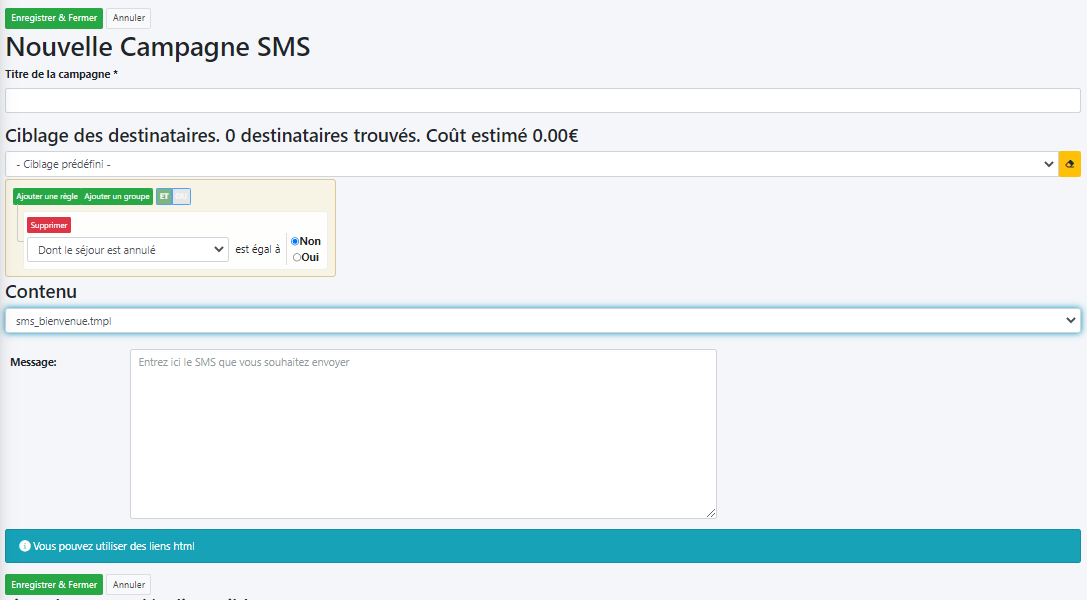The image size is (1087, 600).
Task: Click the info icon in the teal banner
Action: pos(24,546)
